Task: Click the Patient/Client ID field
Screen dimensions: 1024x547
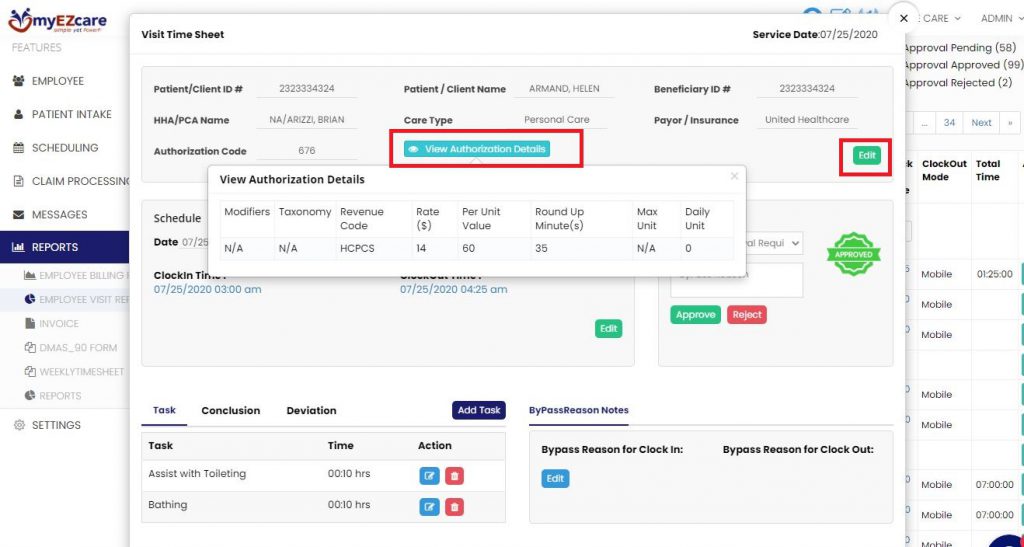Action: [x=306, y=89]
